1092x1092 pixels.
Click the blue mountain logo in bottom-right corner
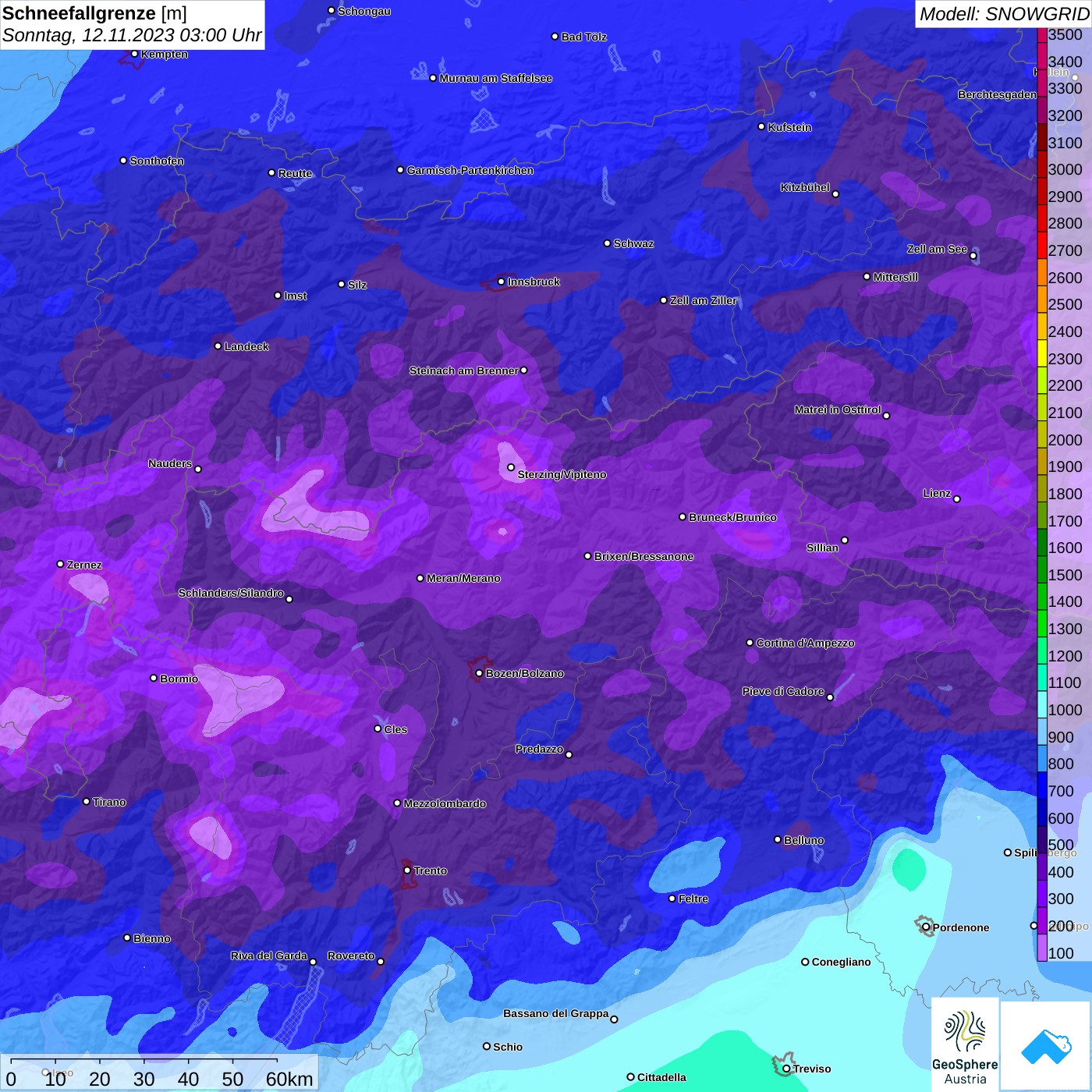click(1046, 1046)
